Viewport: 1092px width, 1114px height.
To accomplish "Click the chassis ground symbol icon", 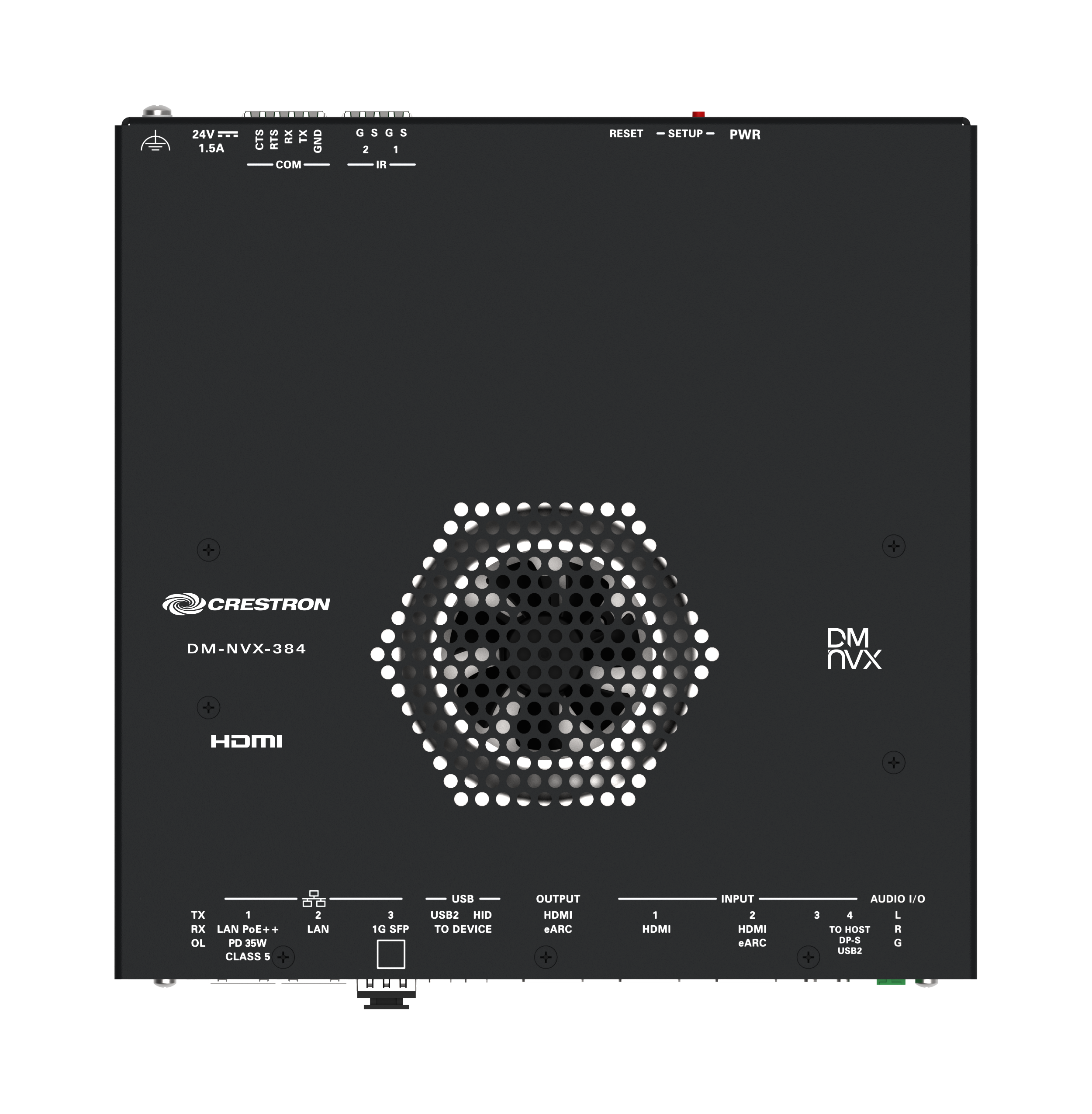I will pos(156,141).
